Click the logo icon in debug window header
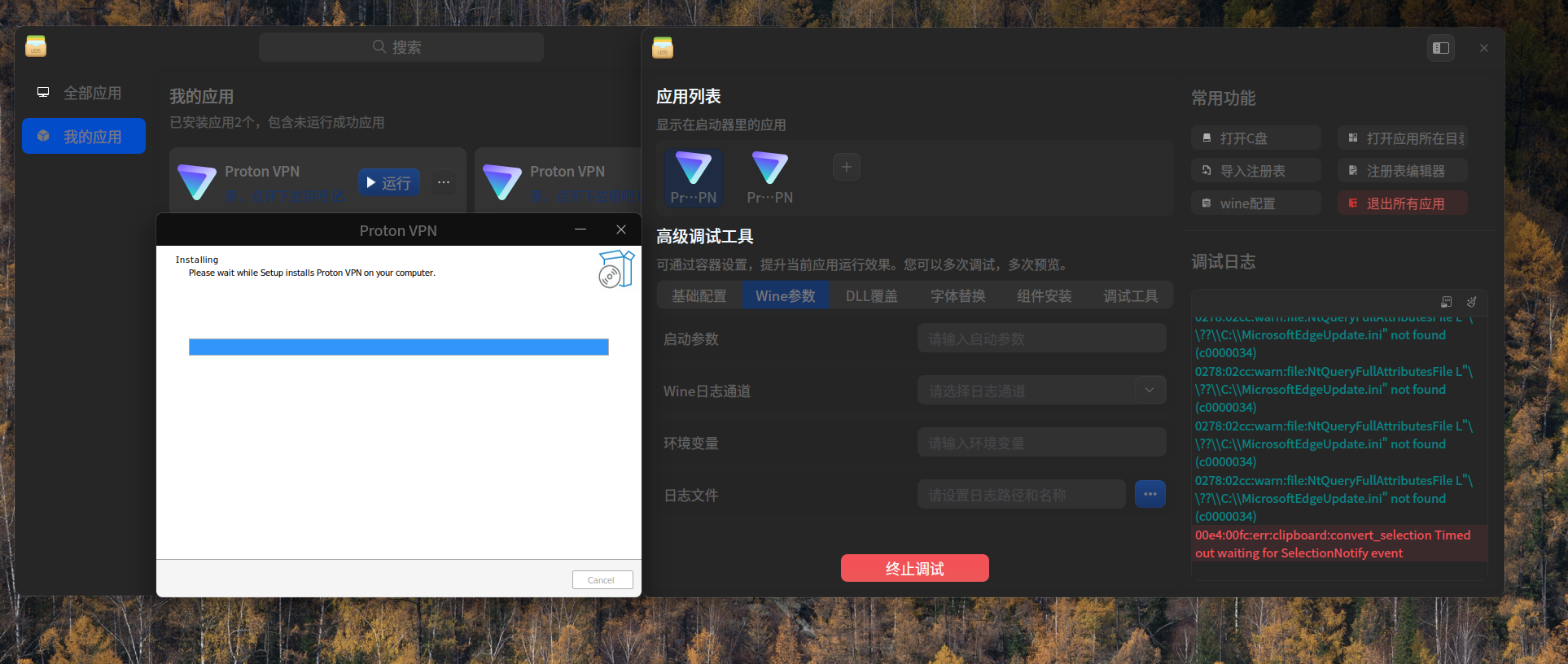 (x=663, y=48)
